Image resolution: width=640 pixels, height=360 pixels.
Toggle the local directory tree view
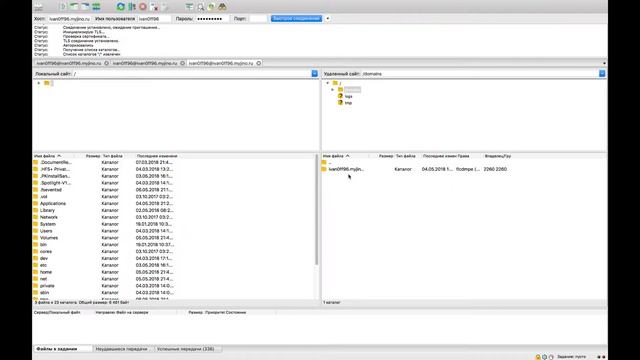coord(74,7)
